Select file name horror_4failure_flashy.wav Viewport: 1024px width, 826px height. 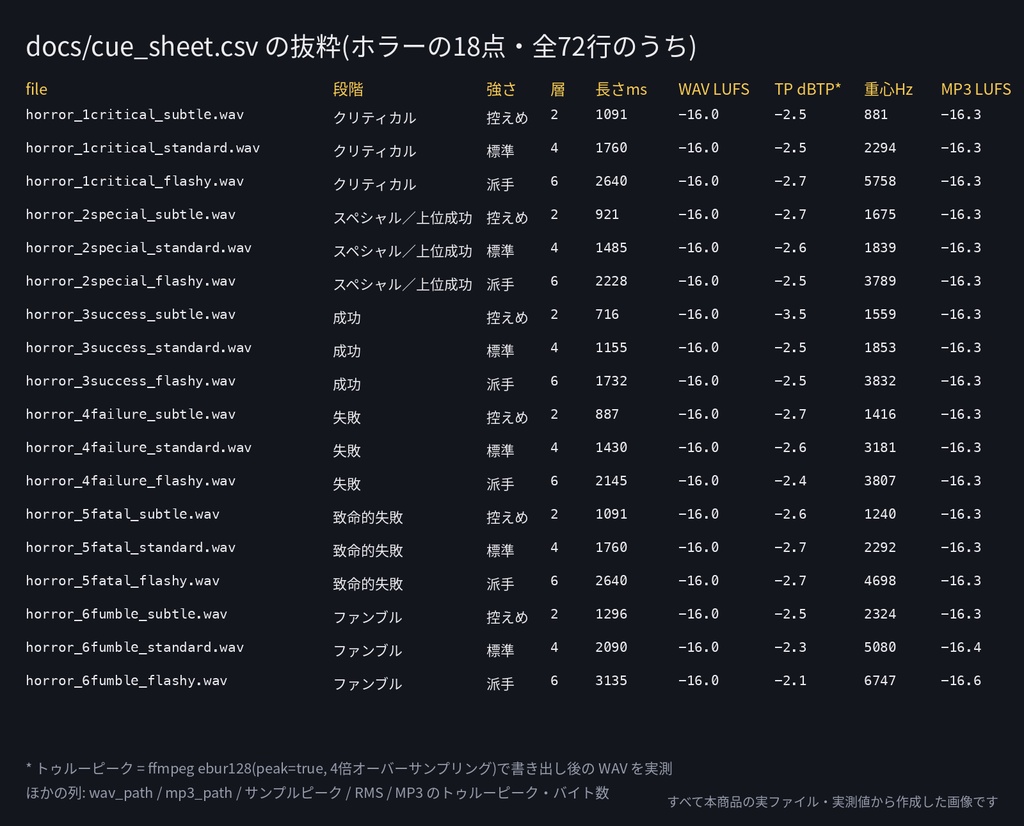tap(131, 481)
